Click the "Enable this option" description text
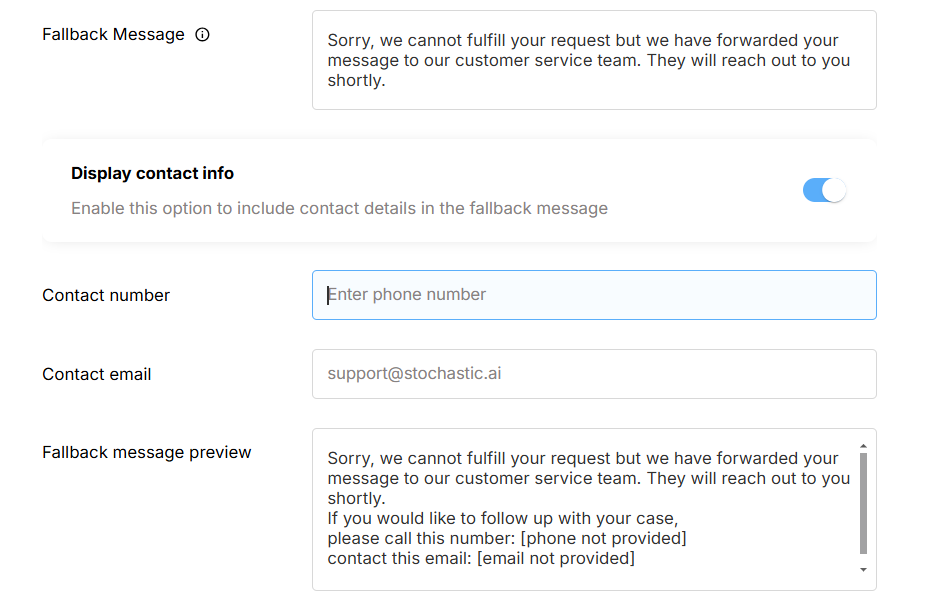Image resolution: width=931 pixels, height=610 pixels. tap(339, 208)
